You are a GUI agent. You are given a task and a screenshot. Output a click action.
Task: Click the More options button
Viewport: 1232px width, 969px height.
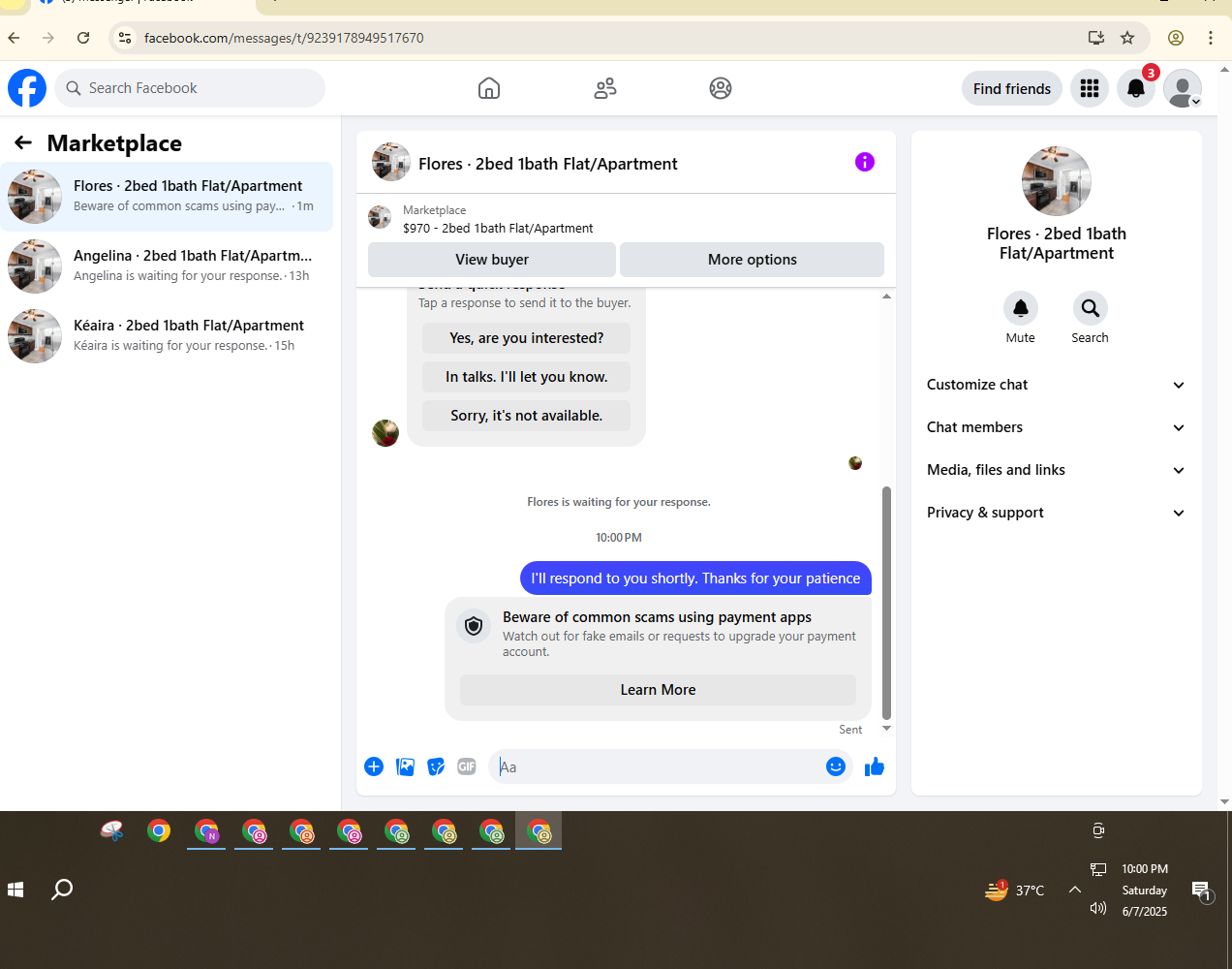pos(752,260)
